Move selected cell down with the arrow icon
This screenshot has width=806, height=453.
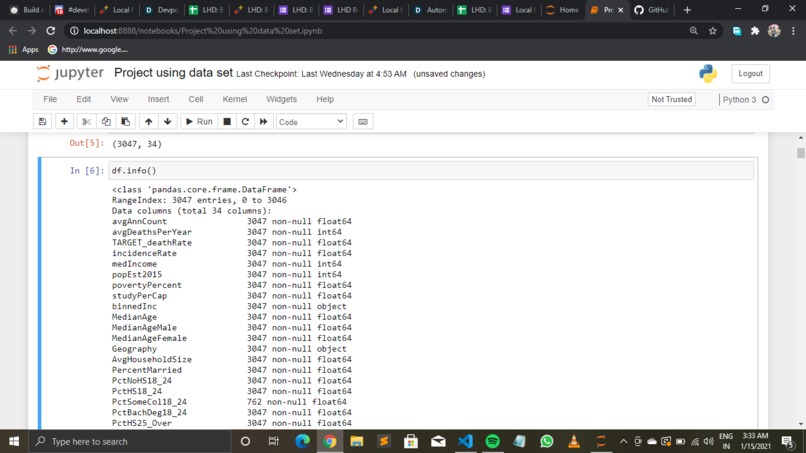coord(168,122)
